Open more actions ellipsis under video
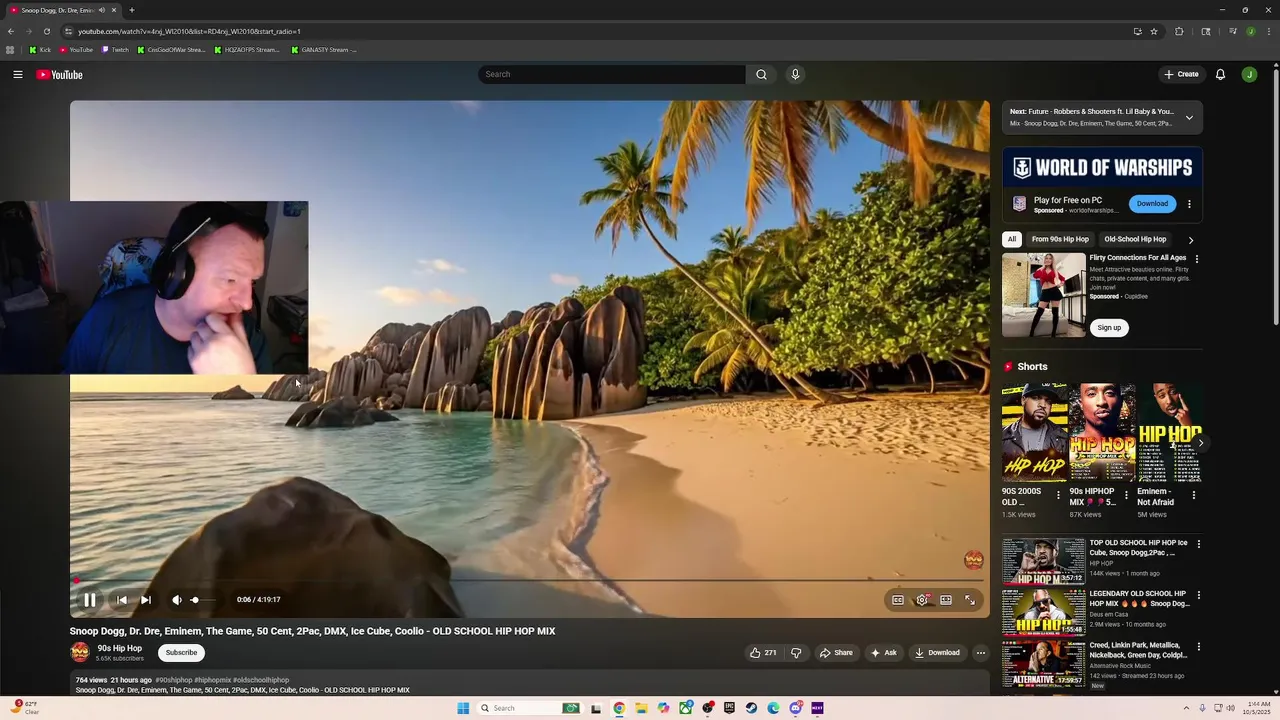The width and height of the screenshot is (1280, 720). tap(980, 653)
